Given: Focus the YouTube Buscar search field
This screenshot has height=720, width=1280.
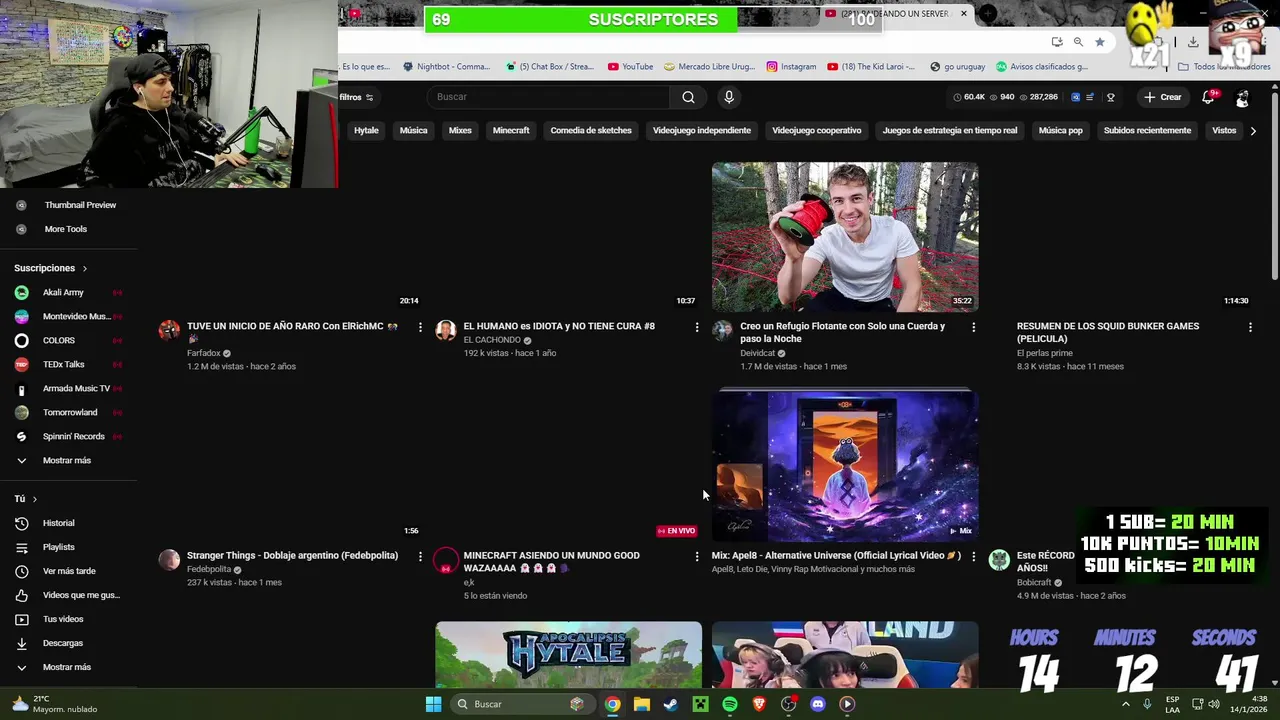Looking at the screenshot, I should click(548, 97).
